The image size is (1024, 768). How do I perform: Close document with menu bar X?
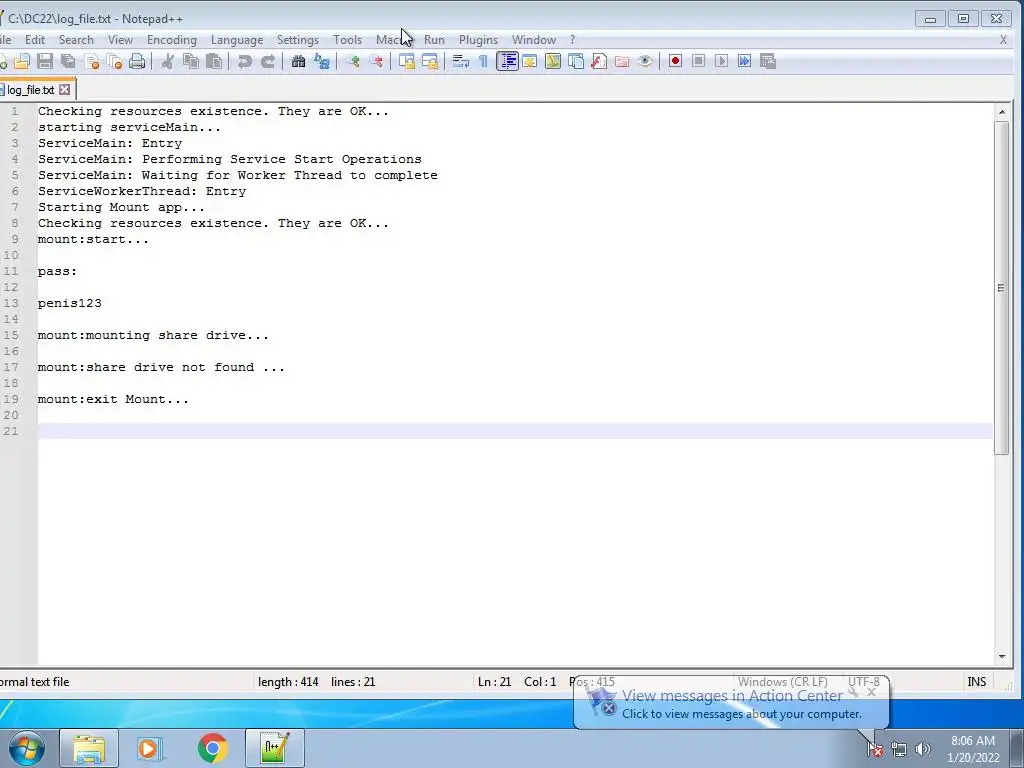[x=1003, y=40]
